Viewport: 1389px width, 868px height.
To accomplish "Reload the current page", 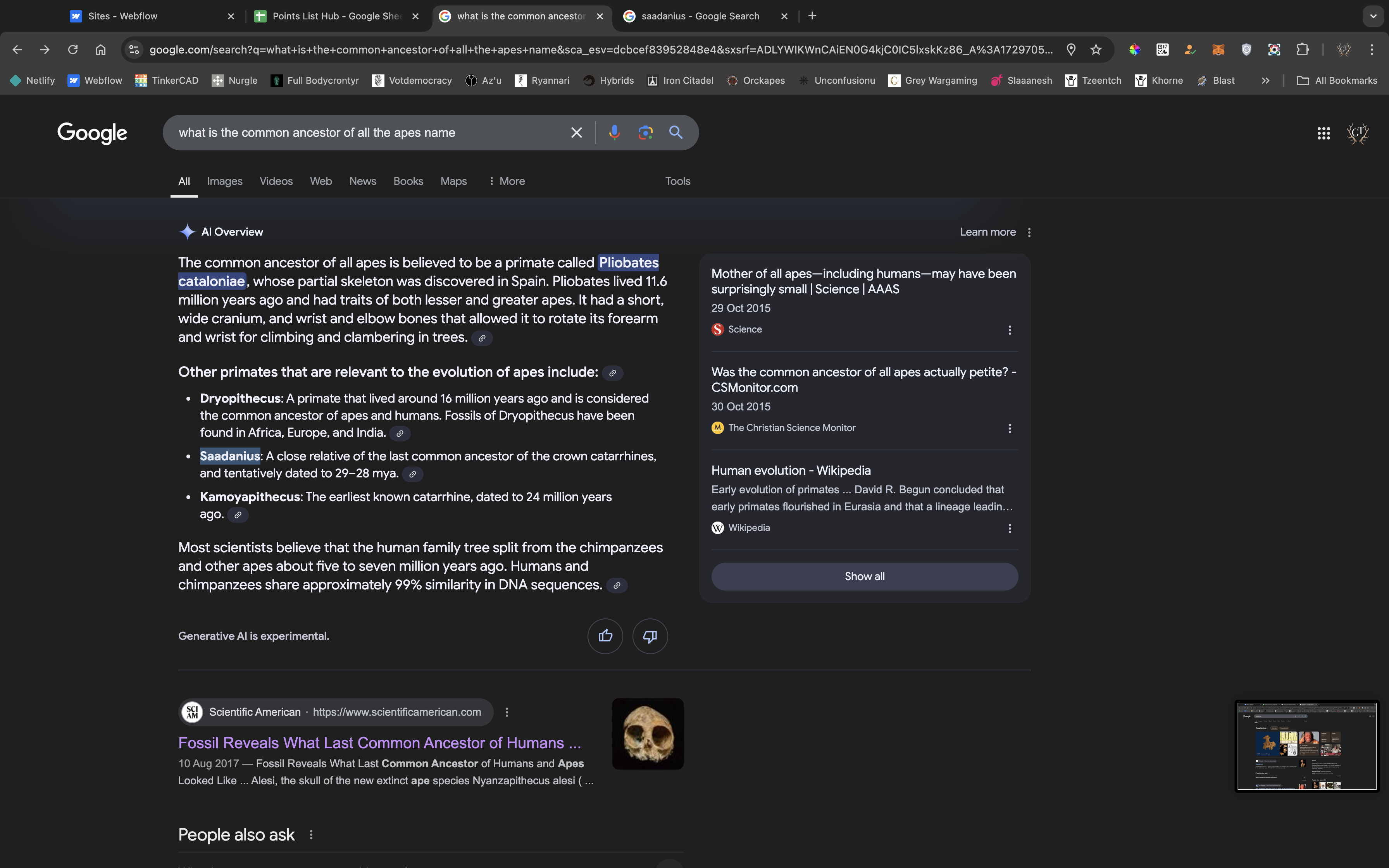I will point(73,50).
